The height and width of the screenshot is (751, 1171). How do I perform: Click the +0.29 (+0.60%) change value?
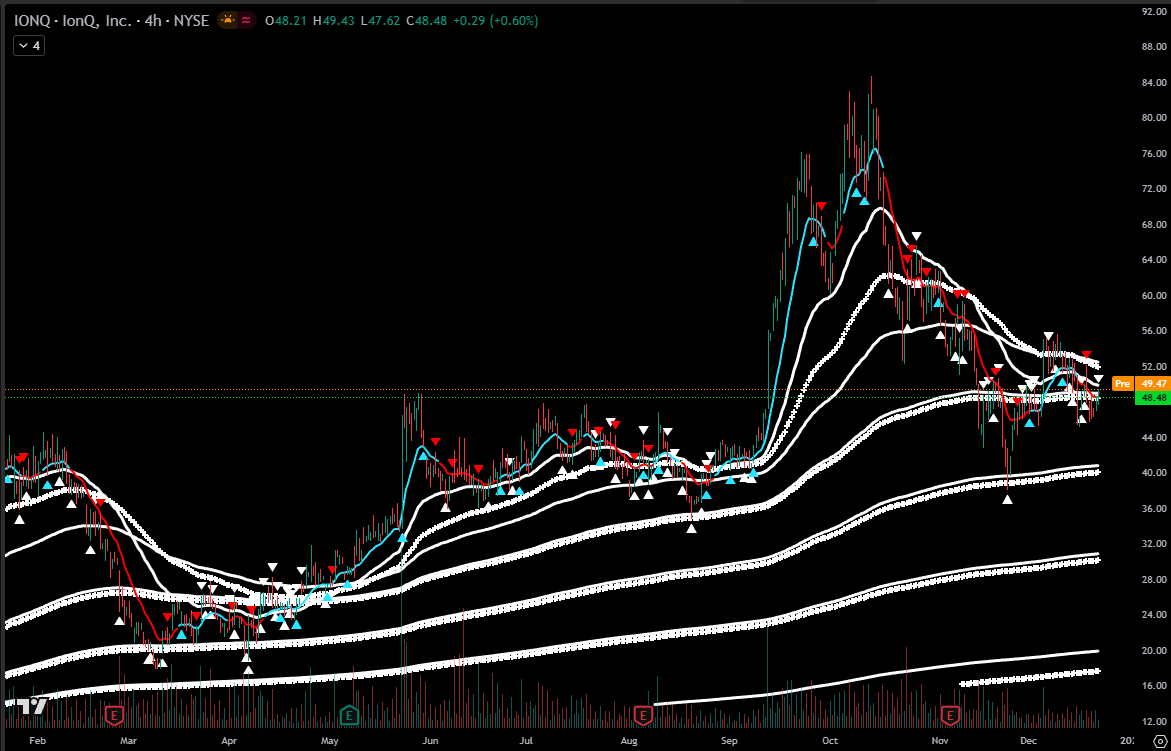[494, 21]
